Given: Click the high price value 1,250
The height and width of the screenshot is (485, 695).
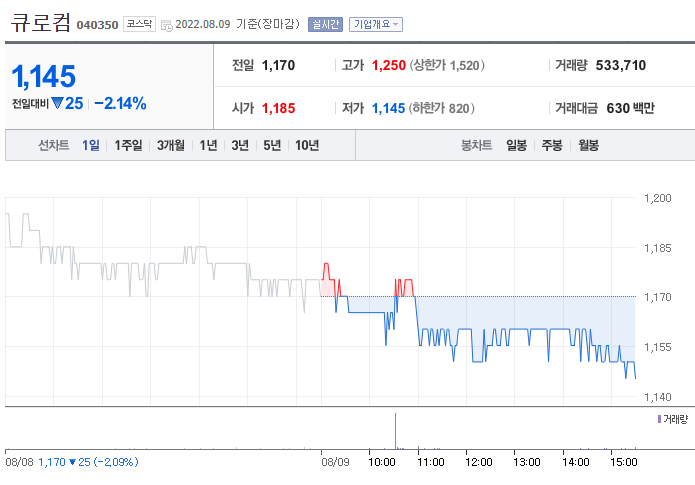Looking at the screenshot, I should pyautogui.click(x=389, y=65).
